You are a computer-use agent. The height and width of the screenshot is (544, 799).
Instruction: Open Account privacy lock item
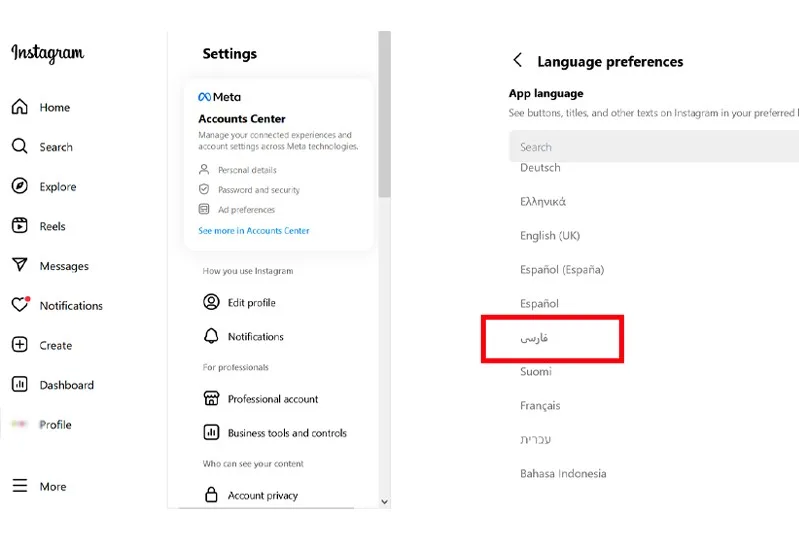pos(251,495)
